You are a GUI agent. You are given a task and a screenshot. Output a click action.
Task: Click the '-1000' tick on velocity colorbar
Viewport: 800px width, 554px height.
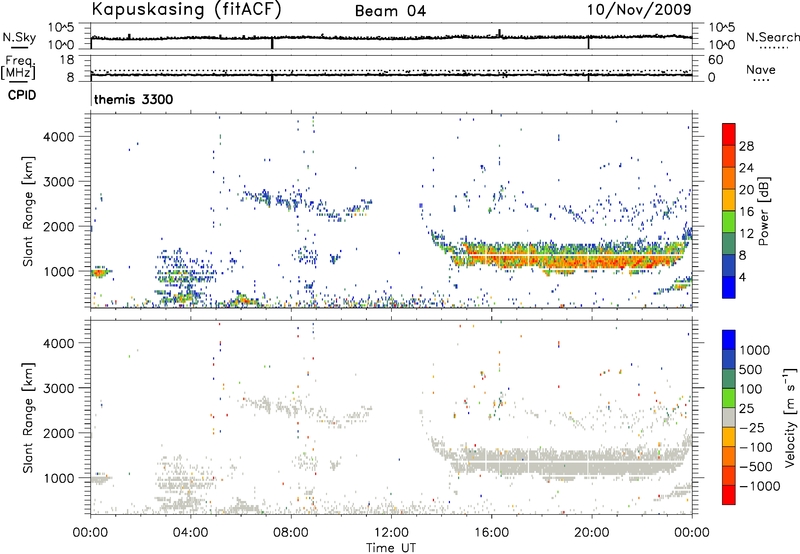(760, 486)
